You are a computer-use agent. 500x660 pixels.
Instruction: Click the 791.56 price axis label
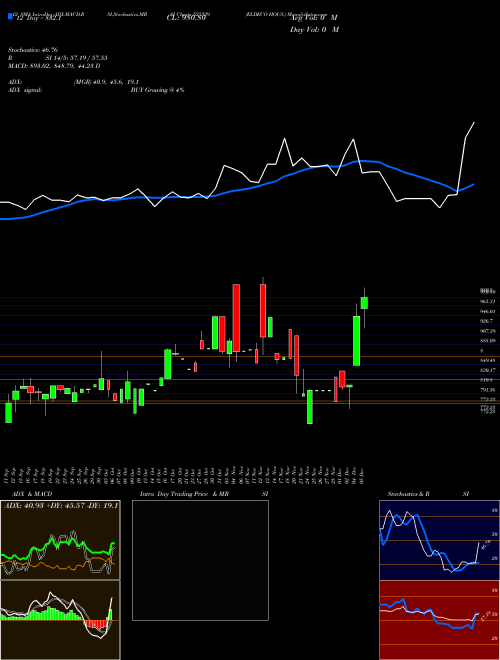click(x=487, y=390)
